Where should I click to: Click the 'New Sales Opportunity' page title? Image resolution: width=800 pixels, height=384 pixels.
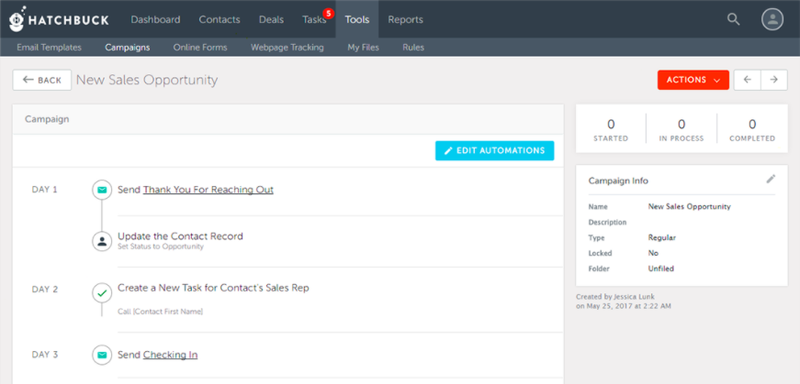click(x=147, y=80)
